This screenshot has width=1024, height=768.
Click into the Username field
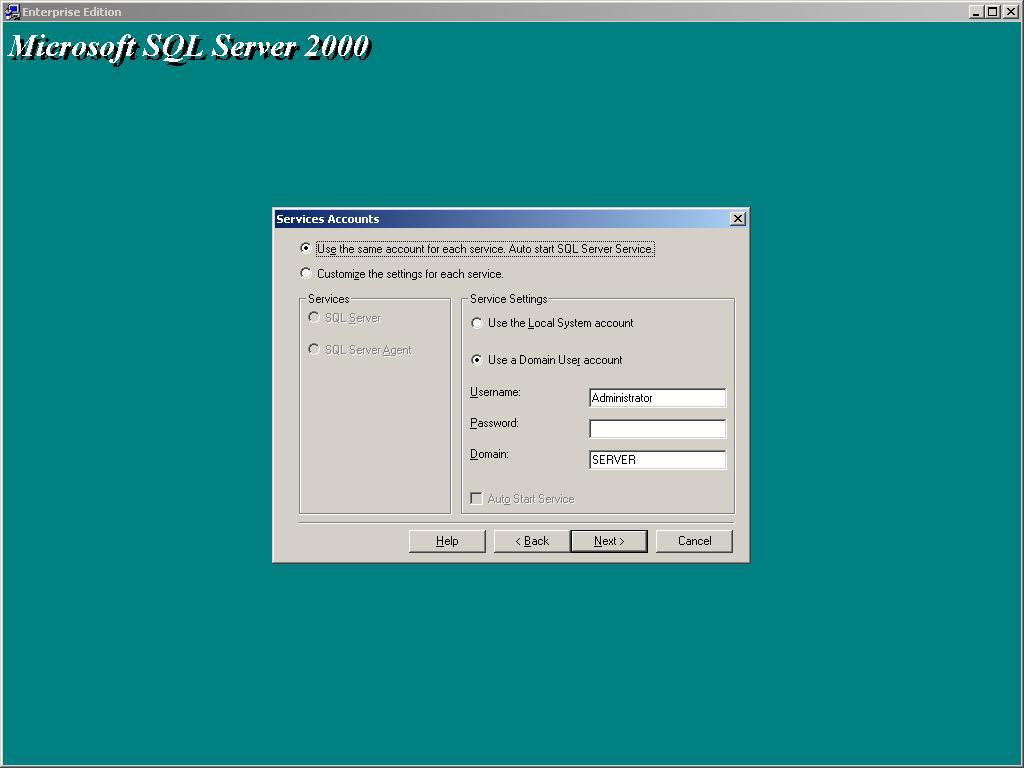coord(657,398)
